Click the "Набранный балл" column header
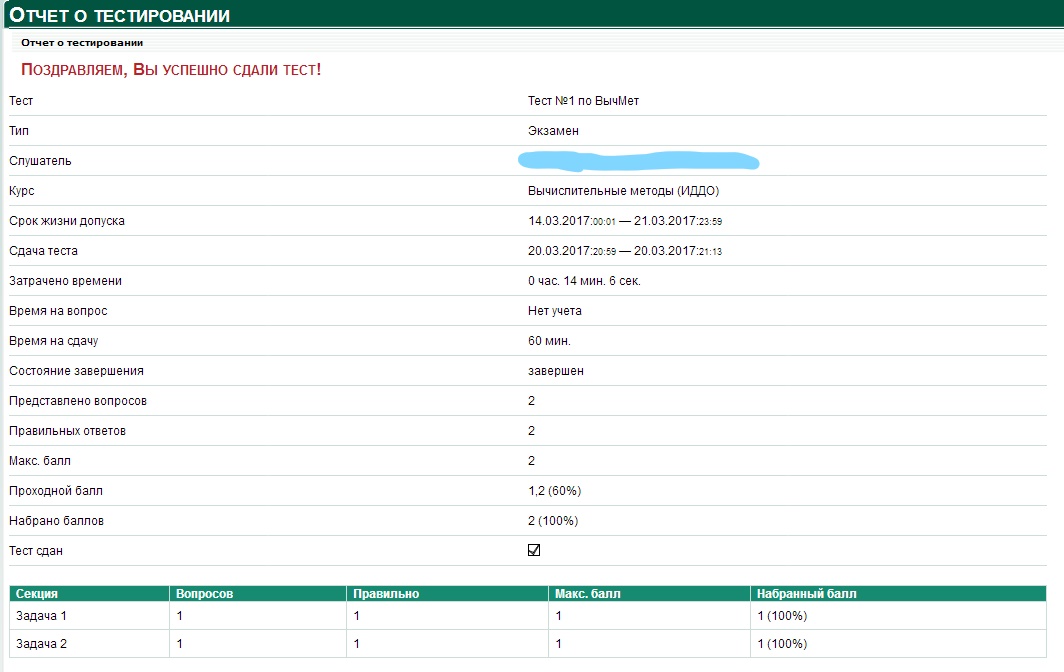The height and width of the screenshot is (672, 1064). pos(807,594)
